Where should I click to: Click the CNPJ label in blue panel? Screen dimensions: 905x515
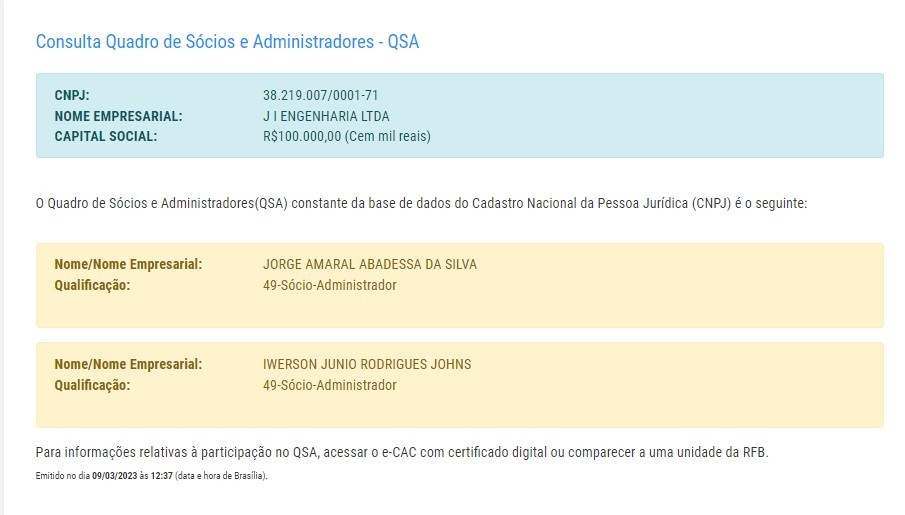click(x=72, y=96)
